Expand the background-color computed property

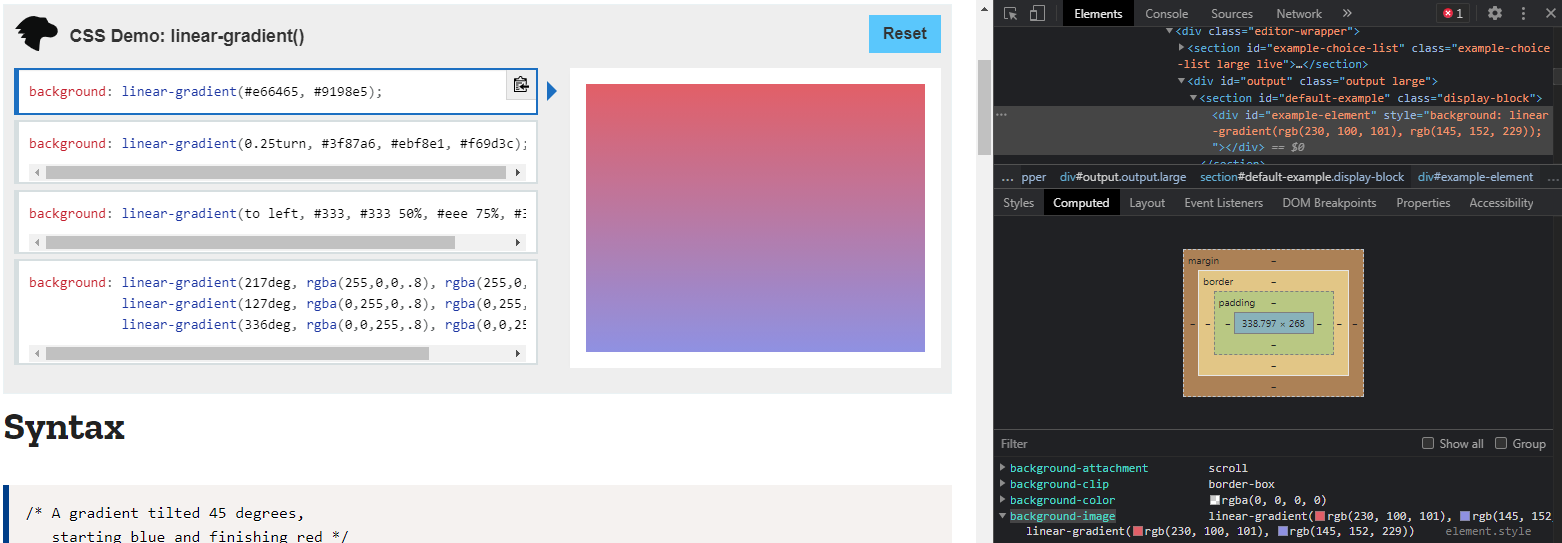(1003, 500)
